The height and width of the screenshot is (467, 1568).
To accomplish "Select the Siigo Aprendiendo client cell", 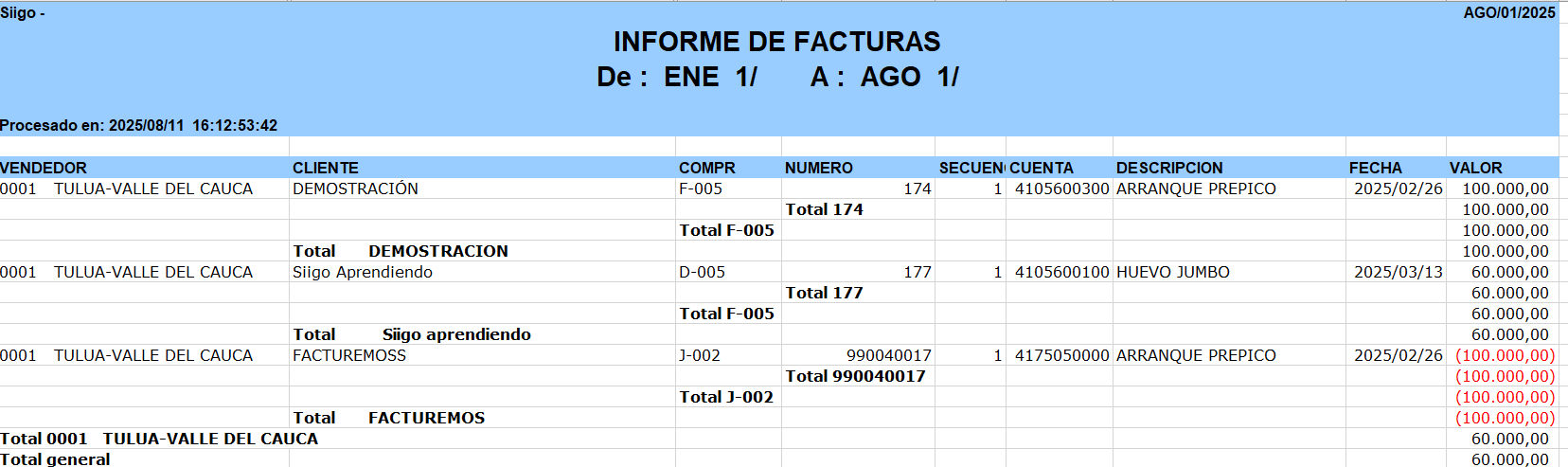I will point(363,272).
